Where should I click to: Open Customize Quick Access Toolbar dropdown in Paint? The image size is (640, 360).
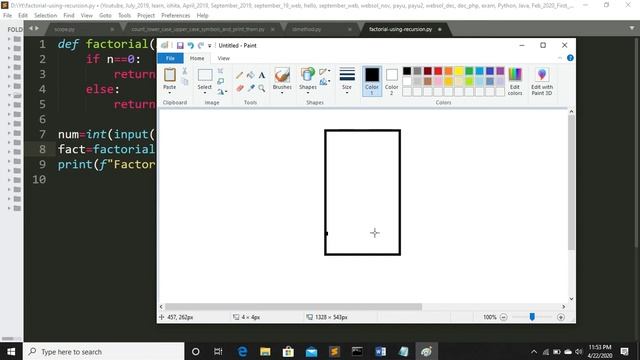[x=209, y=46]
